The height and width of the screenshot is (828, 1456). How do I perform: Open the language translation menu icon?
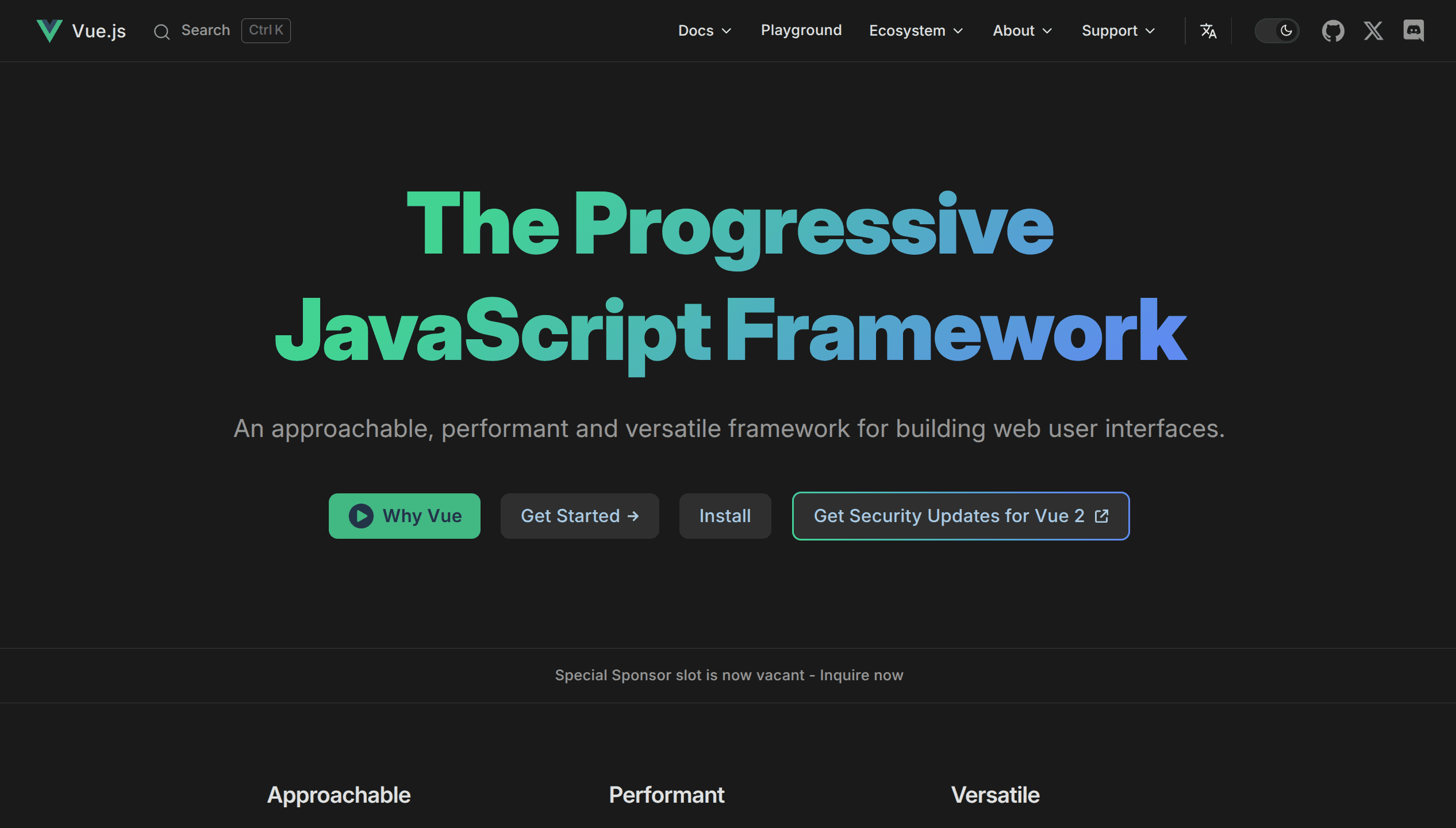1208,30
